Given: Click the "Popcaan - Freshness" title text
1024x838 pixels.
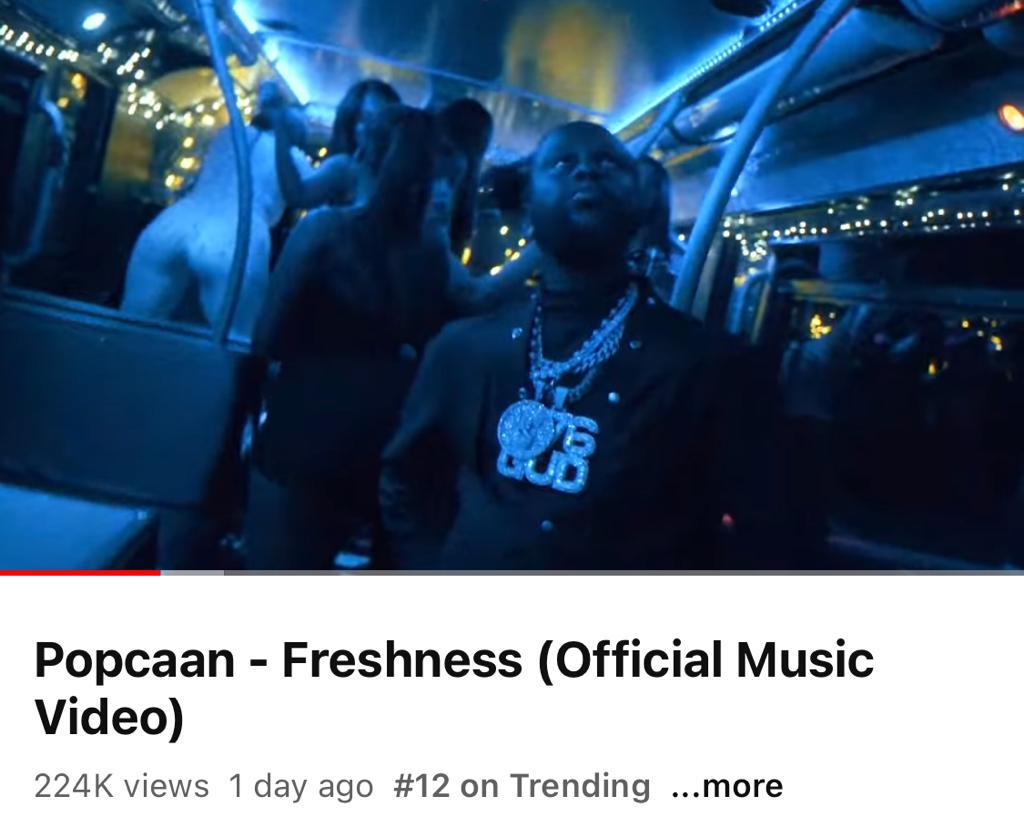Looking at the screenshot, I should click(x=279, y=658).
